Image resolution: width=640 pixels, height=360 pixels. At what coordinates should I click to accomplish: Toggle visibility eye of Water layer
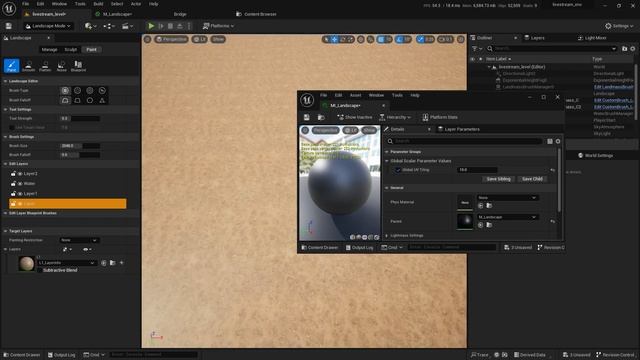(x=20, y=184)
